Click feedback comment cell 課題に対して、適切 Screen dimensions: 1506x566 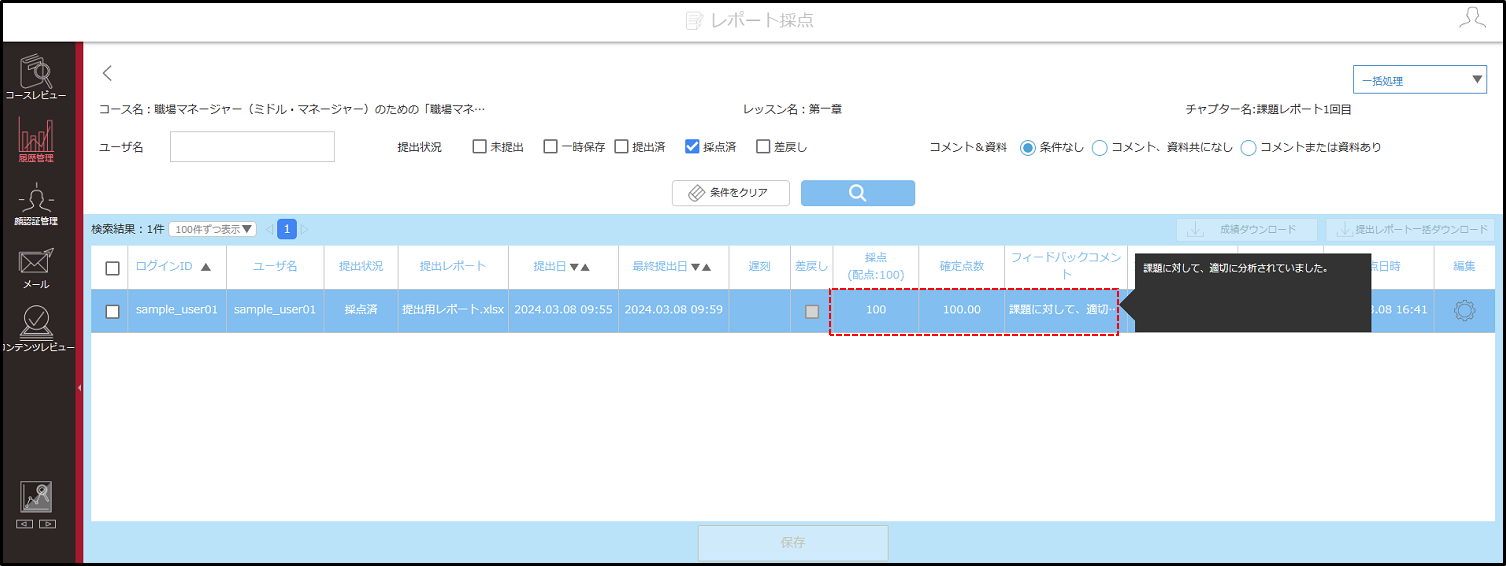1061,310
